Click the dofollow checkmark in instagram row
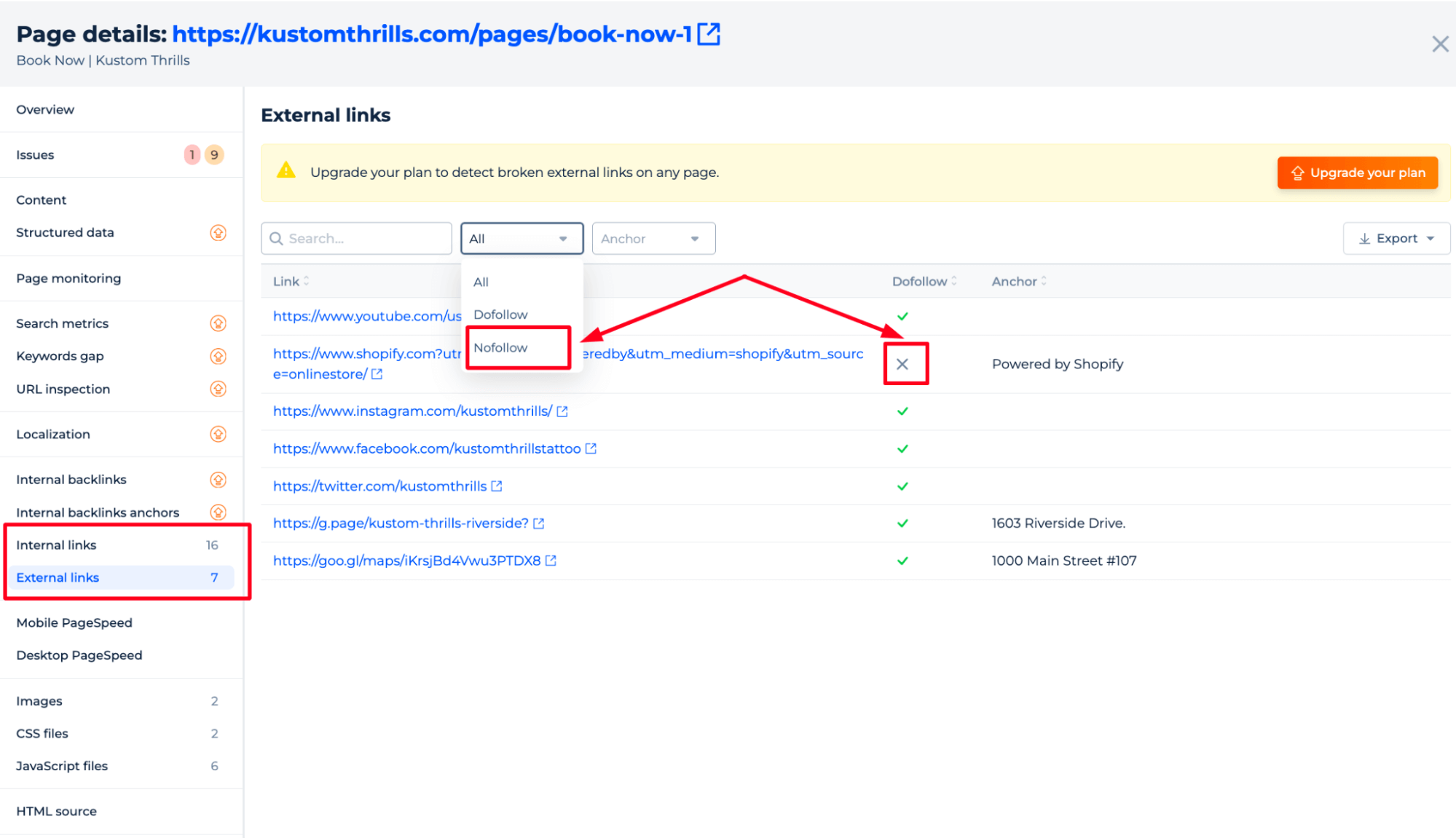This screenshot has height=838, width=1456. [x=902, y=411]
